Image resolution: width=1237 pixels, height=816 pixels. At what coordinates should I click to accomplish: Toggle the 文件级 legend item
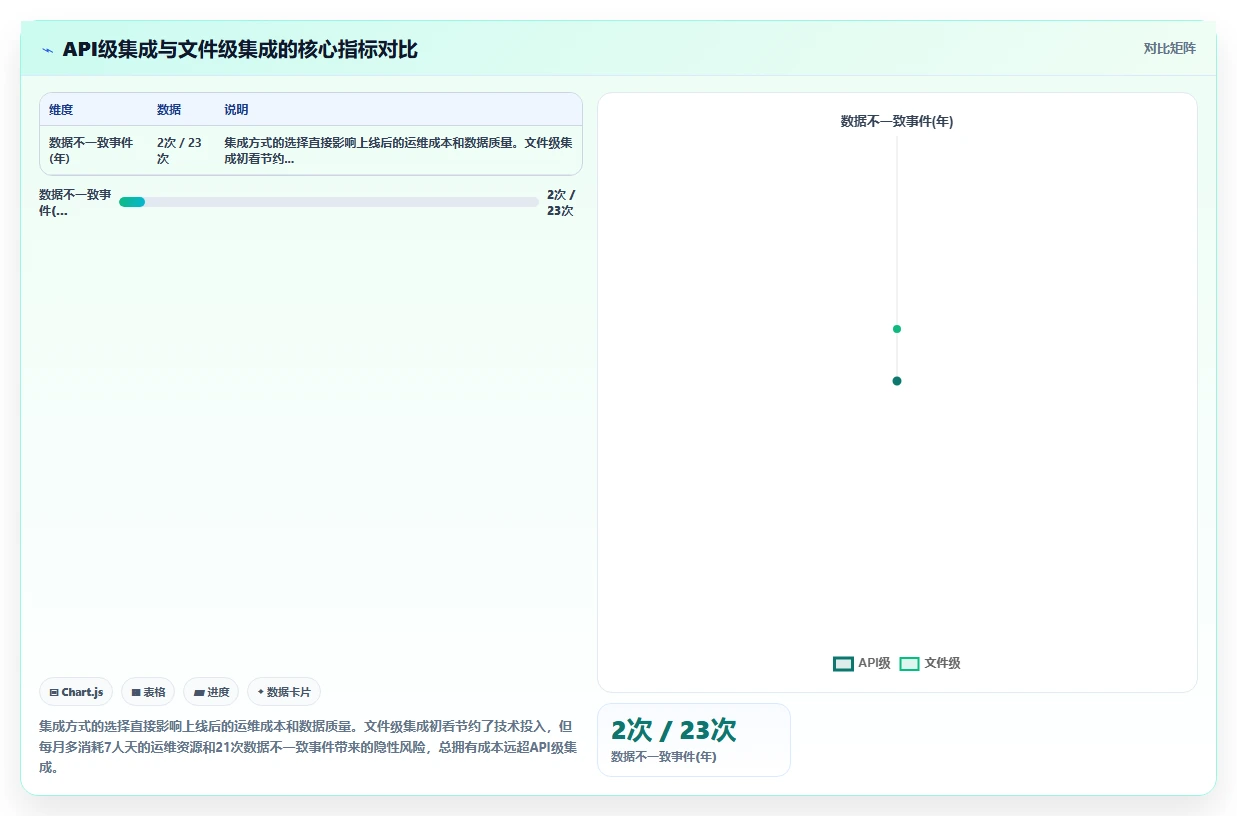(x=930, y=663)
